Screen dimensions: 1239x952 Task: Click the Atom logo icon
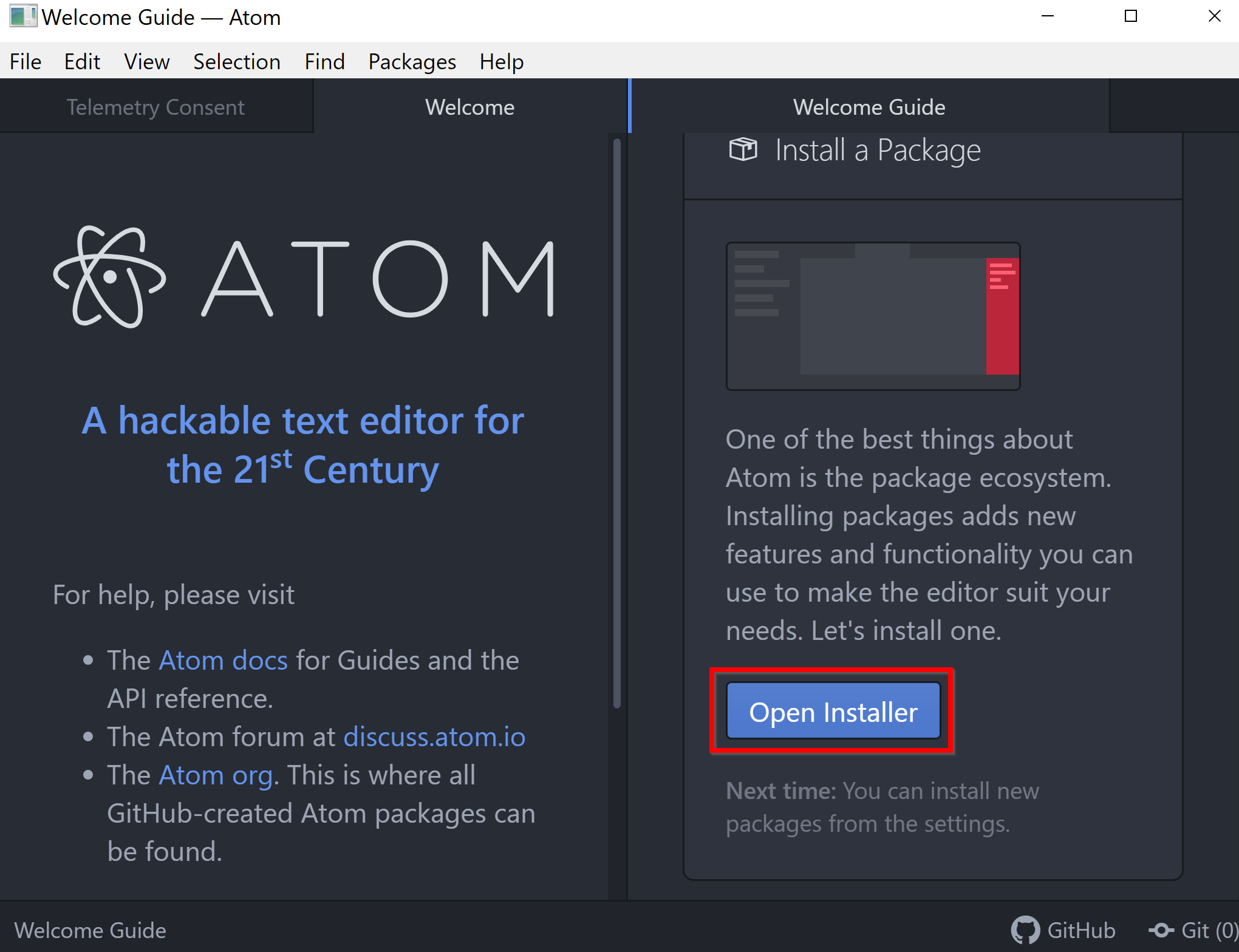(109, 277)
